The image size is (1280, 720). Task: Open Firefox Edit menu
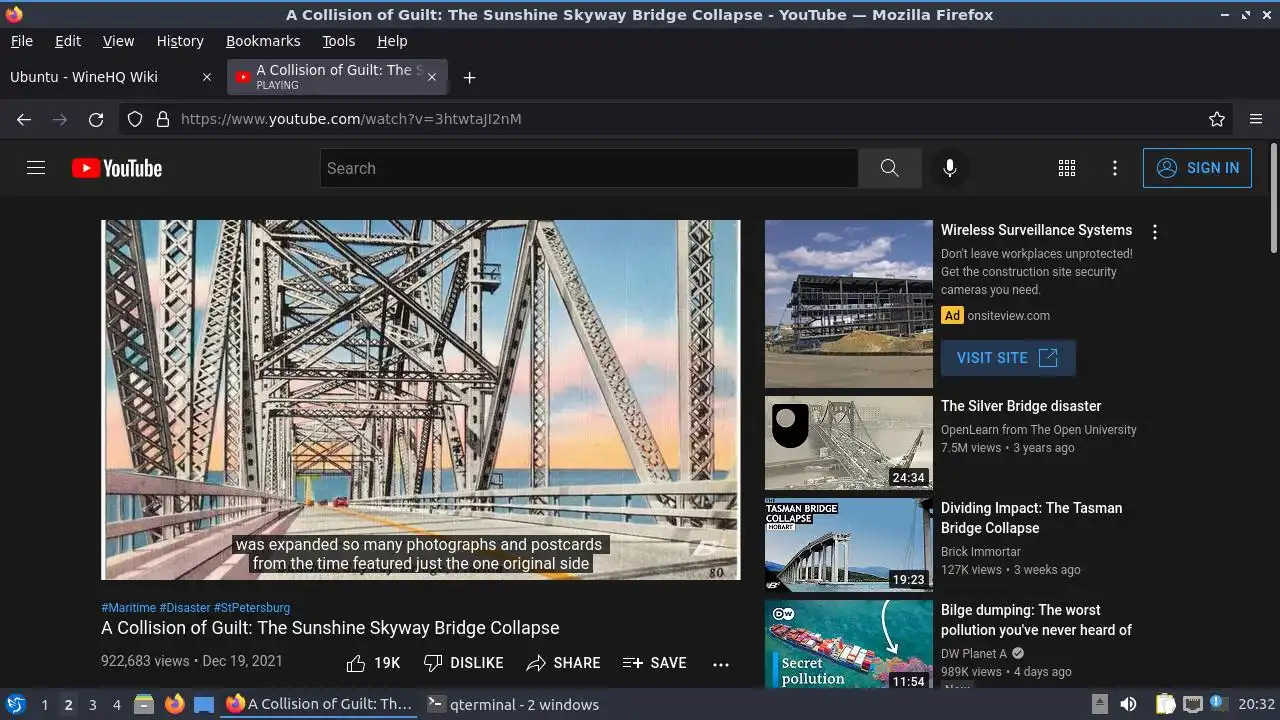coord(68,41)
